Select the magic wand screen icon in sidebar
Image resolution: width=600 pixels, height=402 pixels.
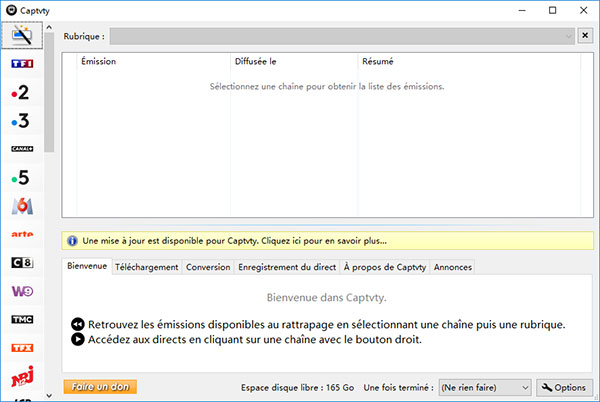(22, 35)
